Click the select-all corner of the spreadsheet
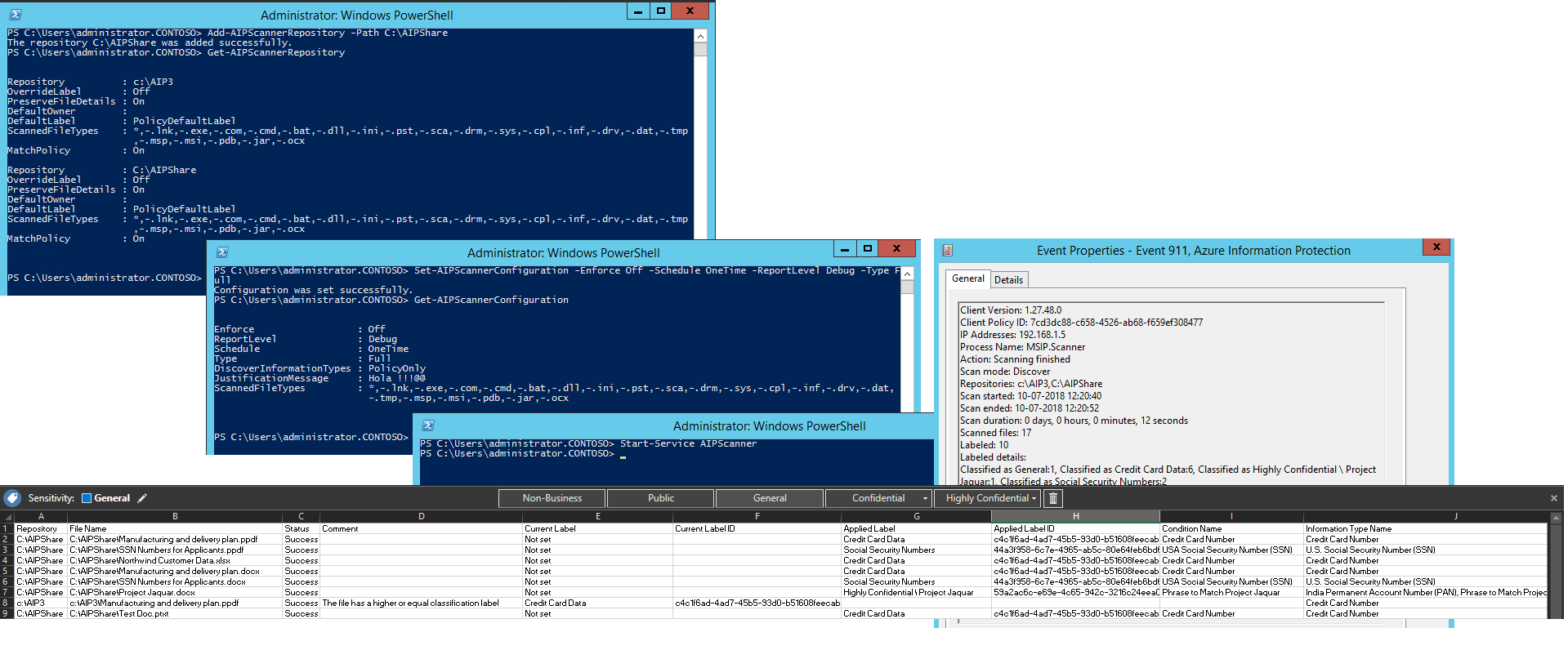 coord(7,517)
